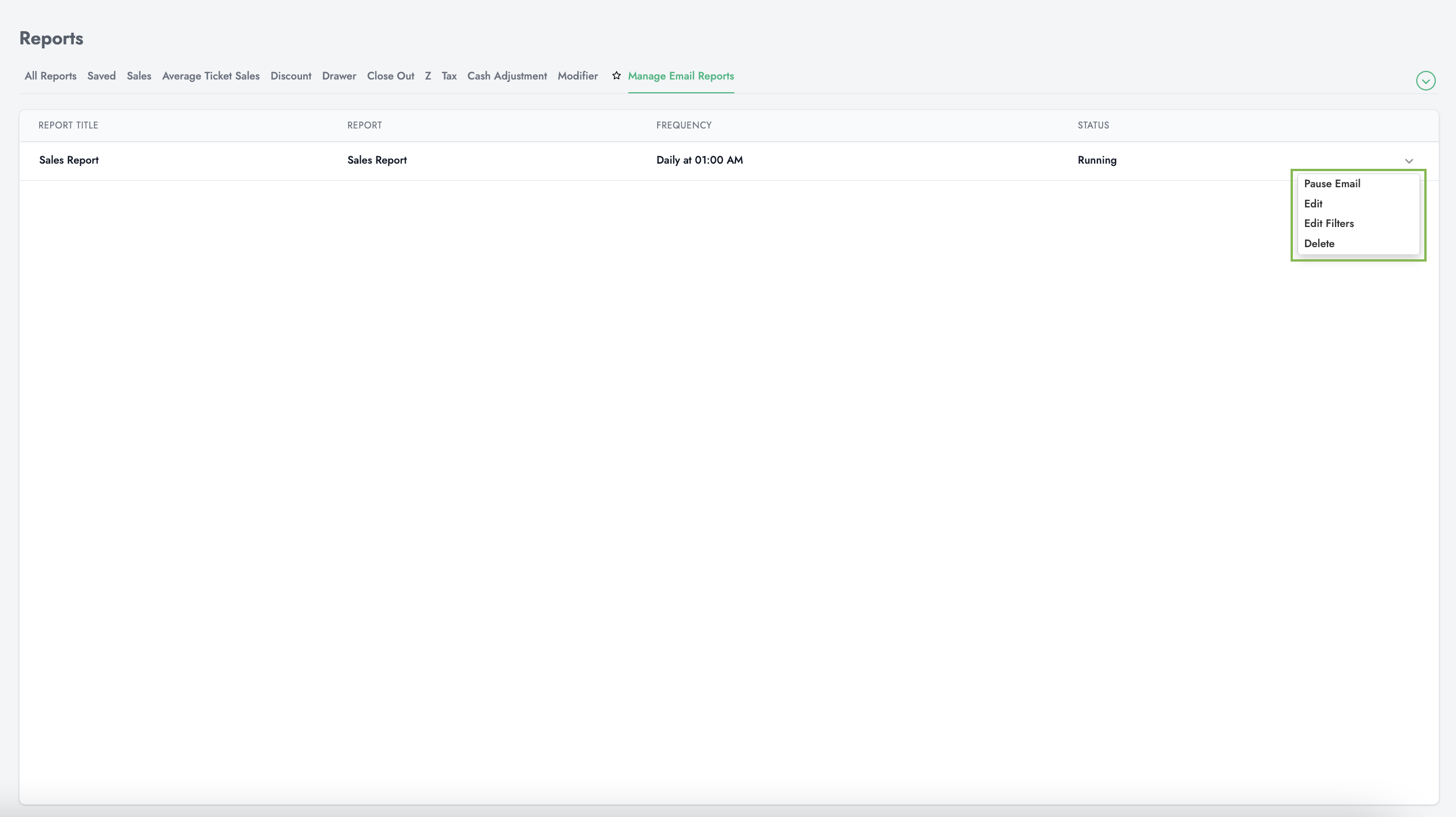Click the star favorite icon near Manage Email Reports
The width and height of the screenshot is (1456, 817).
tap(614, 75)
